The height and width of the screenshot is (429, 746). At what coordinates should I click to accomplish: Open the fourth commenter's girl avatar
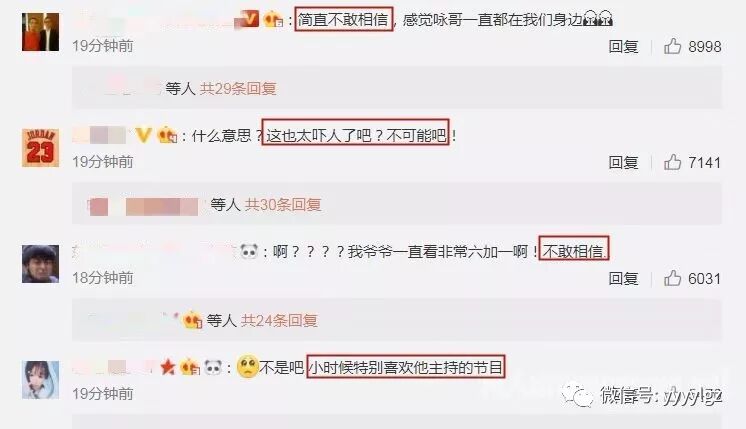(x=40, y=380)
